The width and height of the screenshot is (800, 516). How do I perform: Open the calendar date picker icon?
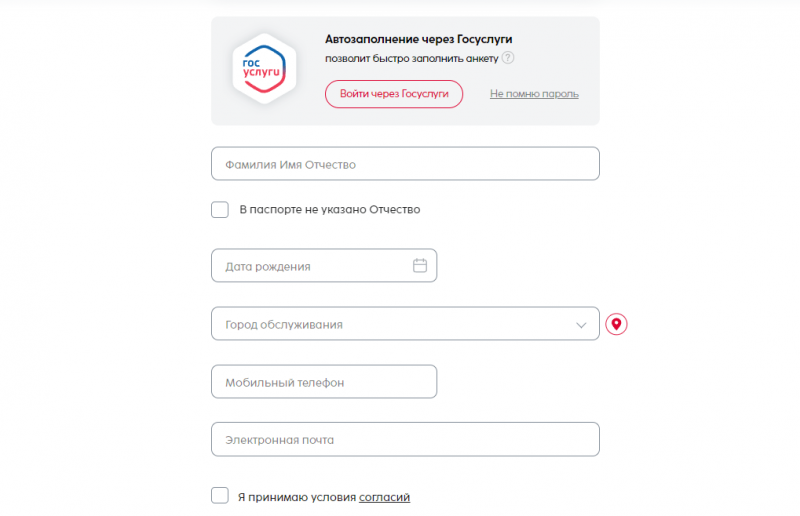(x=420, y=266)
